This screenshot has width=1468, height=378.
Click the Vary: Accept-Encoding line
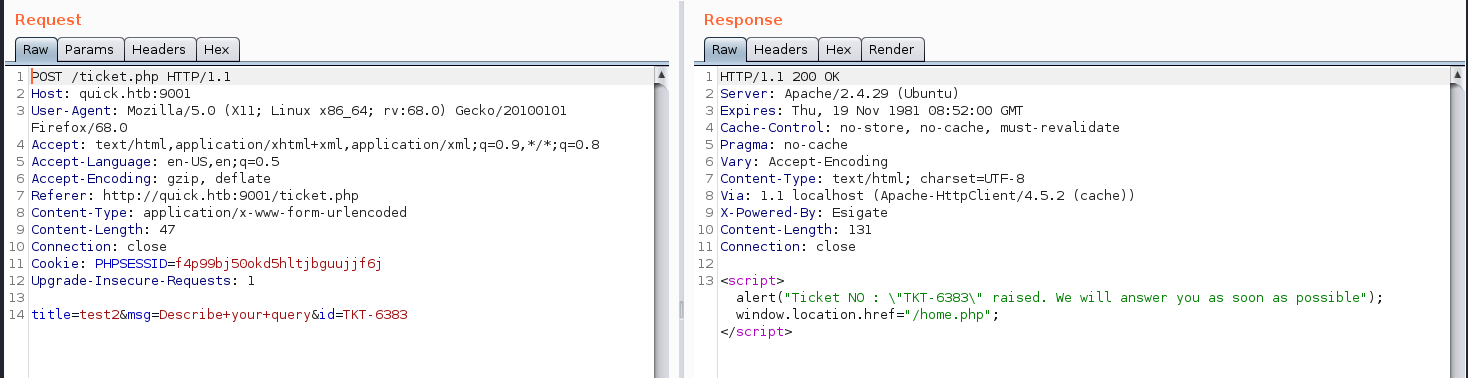pyautogui.click(x=803, y=161)
